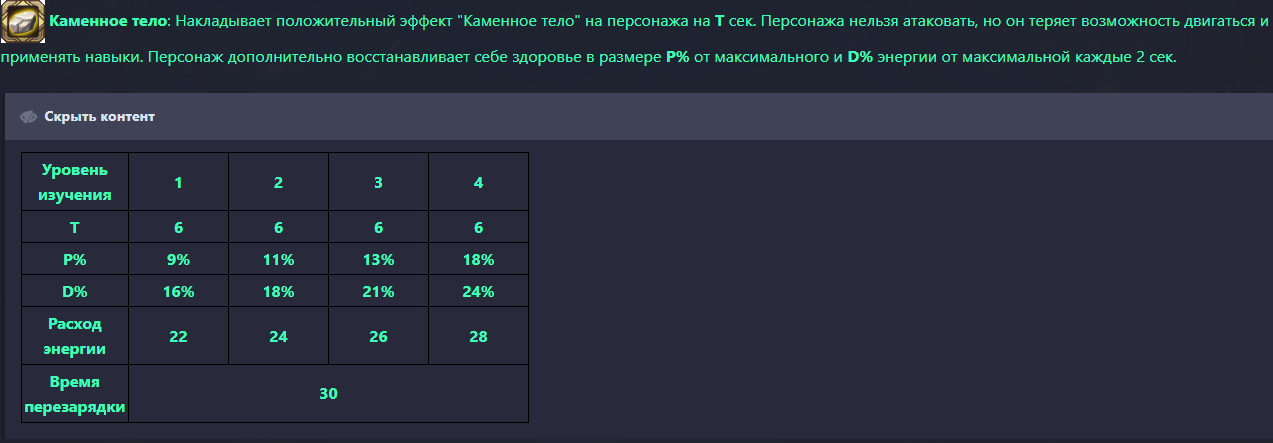Select the level 2 column header
This screenshot has width=1273, height=443.
(x=278, y=182)
